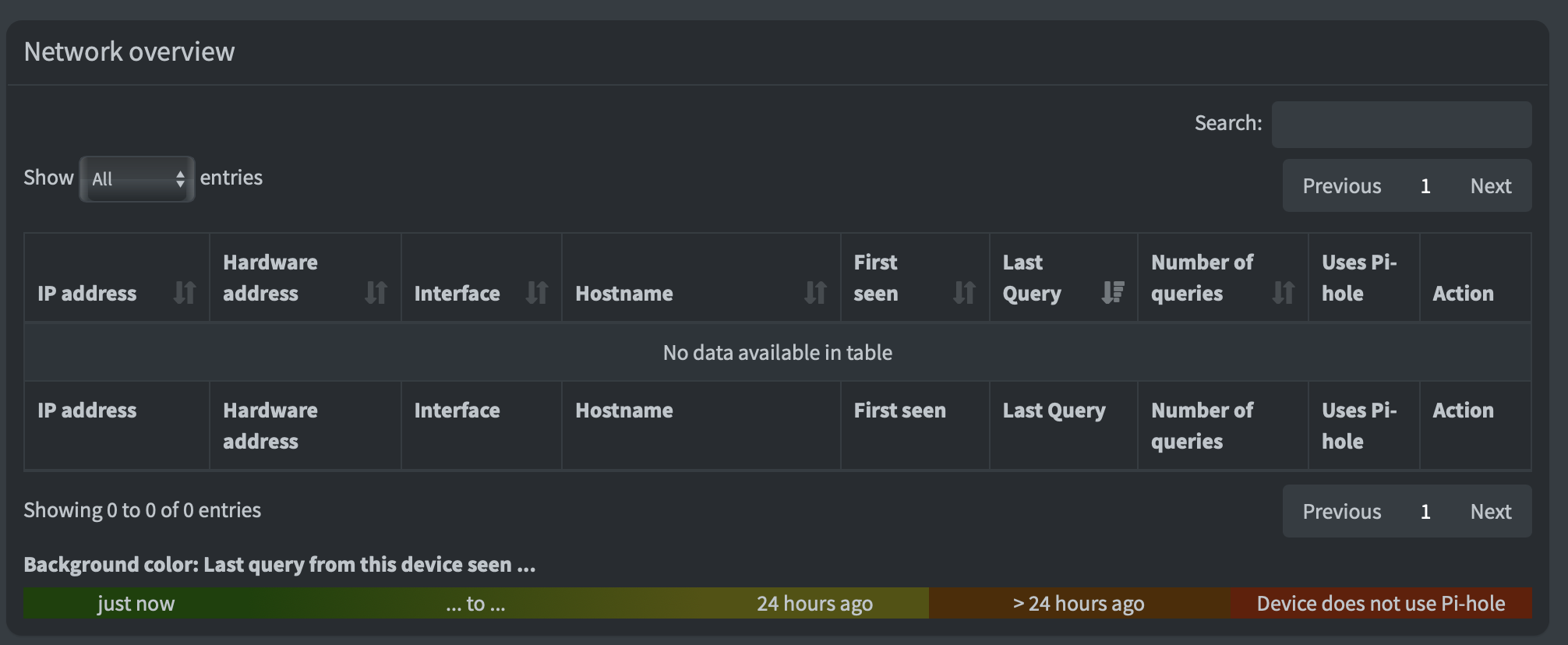
Task: Click the Number of queries sort icon
Action: pos(1283,293)
